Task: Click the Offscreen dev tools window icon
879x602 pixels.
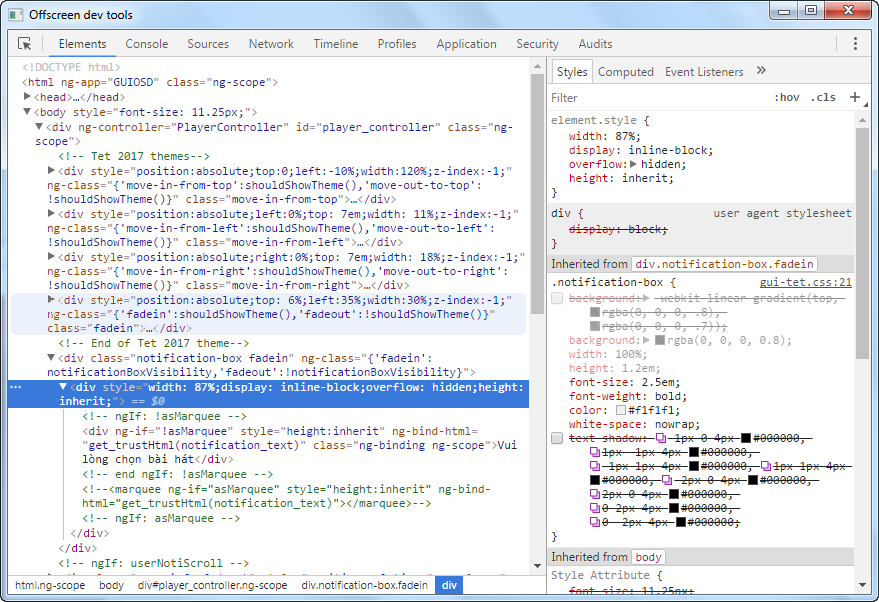Action: click(16, 15)
